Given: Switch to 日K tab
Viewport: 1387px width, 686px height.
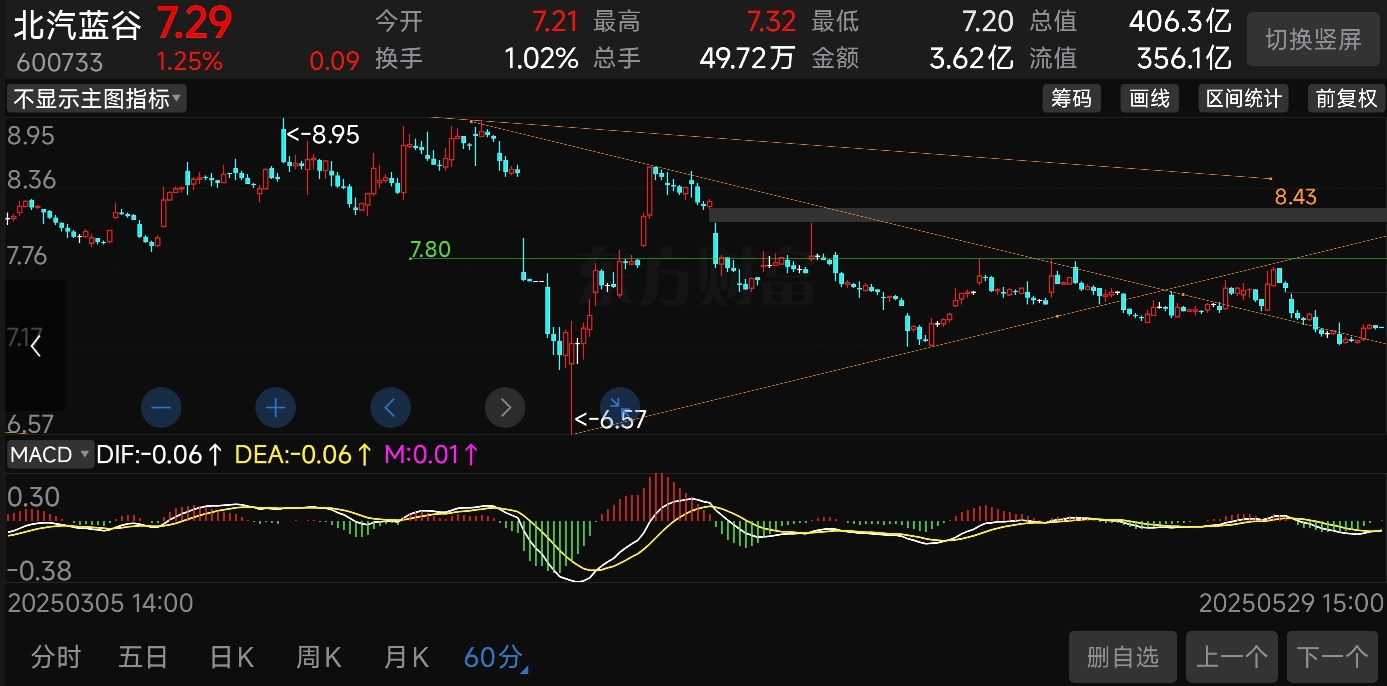Looking at the screenshot, I should (x=231, y=657).
